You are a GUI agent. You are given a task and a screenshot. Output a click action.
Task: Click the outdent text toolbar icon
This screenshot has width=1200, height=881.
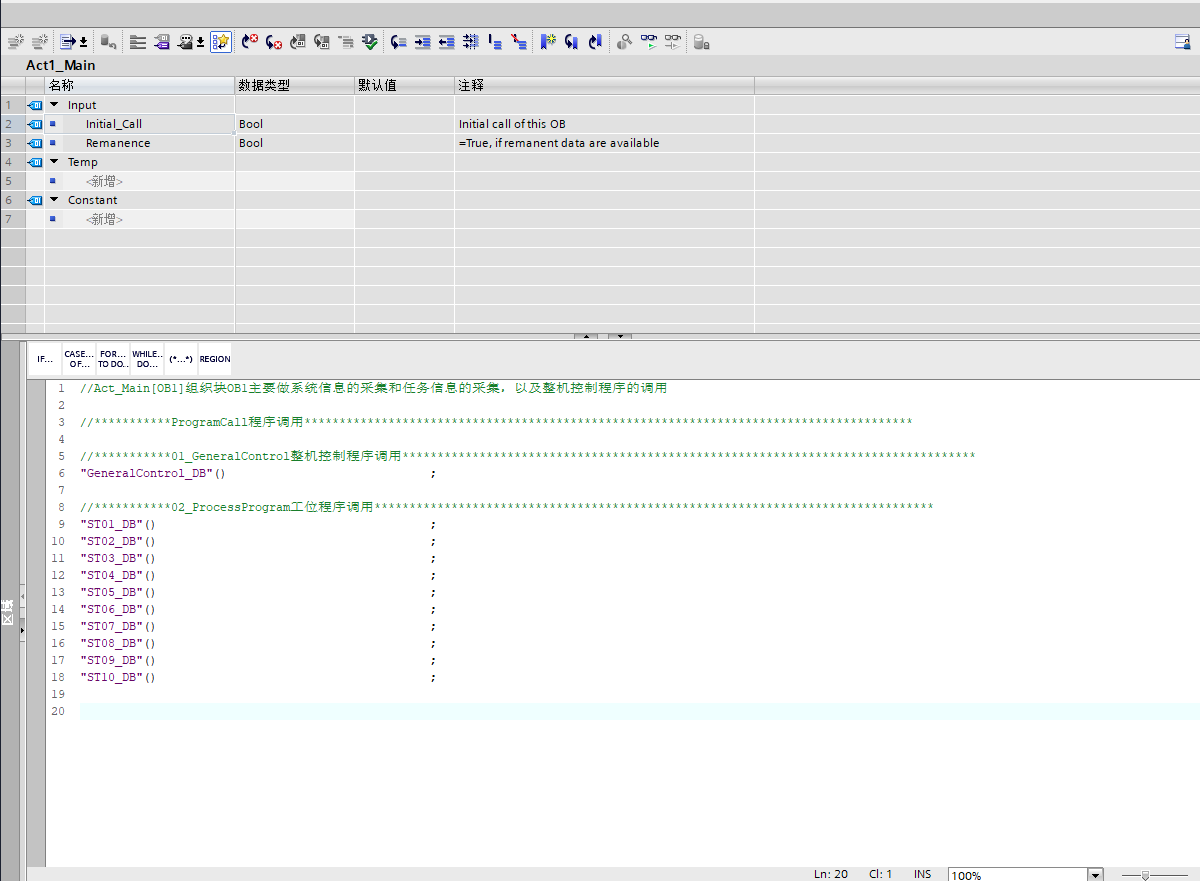(x=447, y=41)
